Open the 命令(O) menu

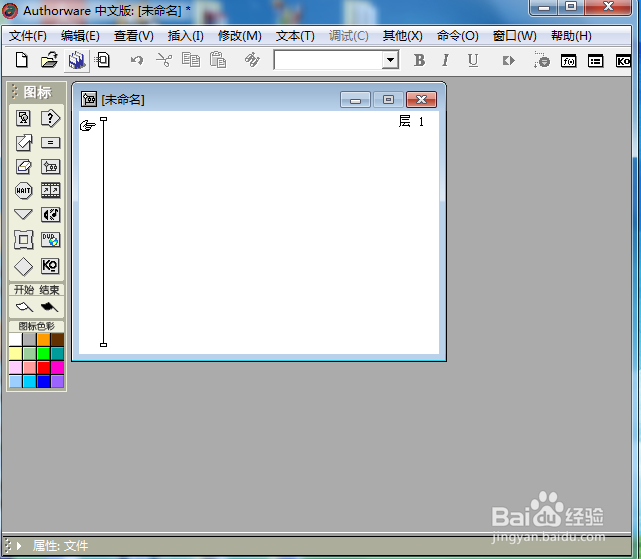click(458, 36)
